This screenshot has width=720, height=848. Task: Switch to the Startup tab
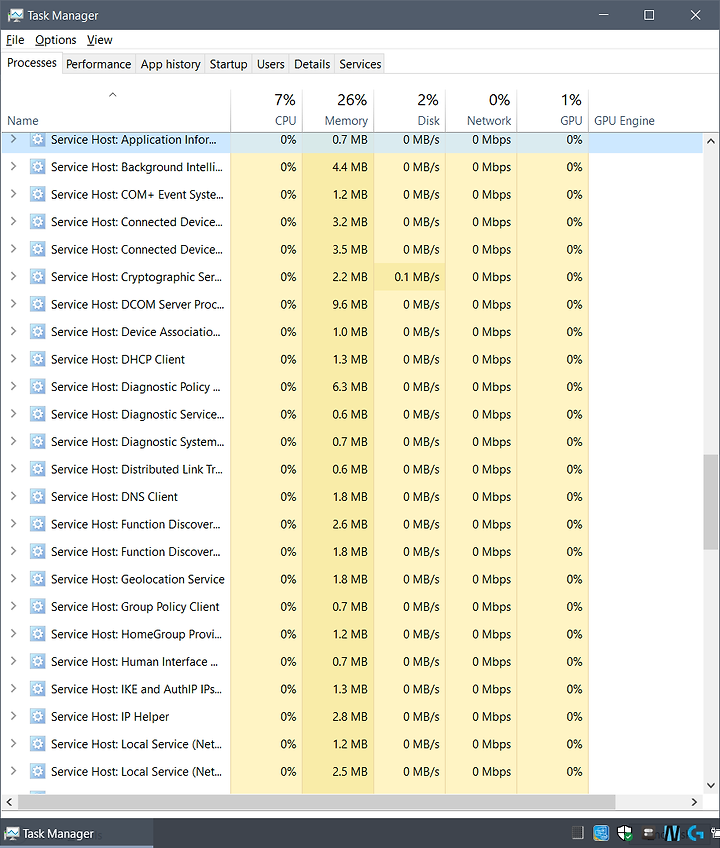tap(228, 64)
